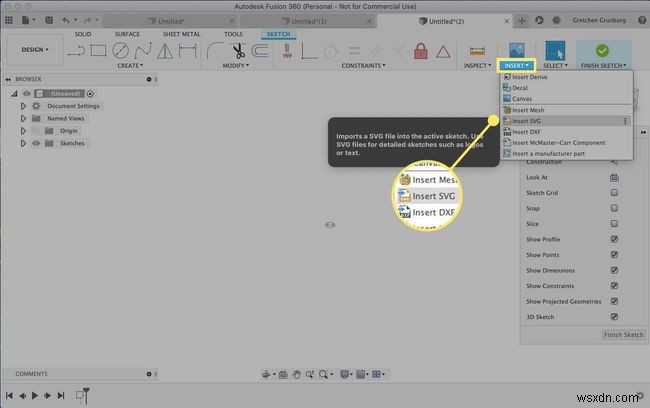Expand the Origin folder
Image resolution: width=650 pixels, height=408 pixels.
23,131
